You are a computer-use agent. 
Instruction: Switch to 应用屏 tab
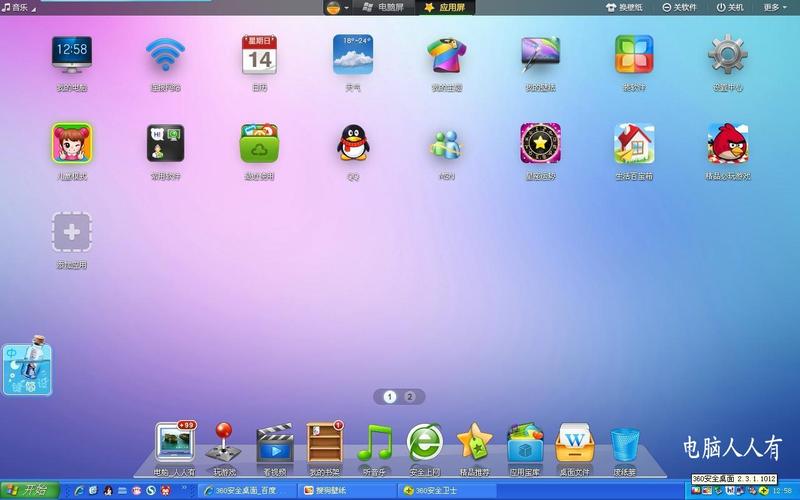[x=444, y=7]
